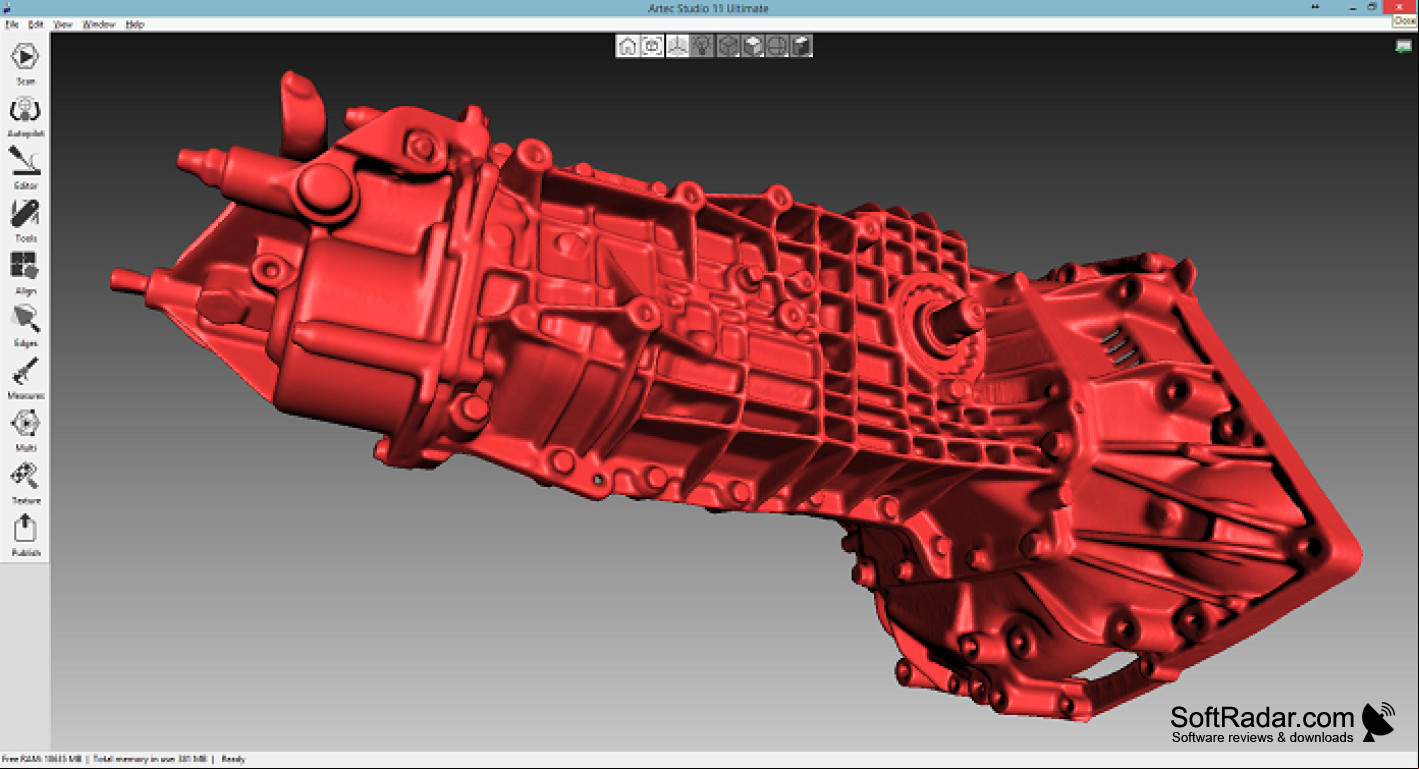
Task: Toggle the lighting bulb icon
Action: click(x=702, y=46)
